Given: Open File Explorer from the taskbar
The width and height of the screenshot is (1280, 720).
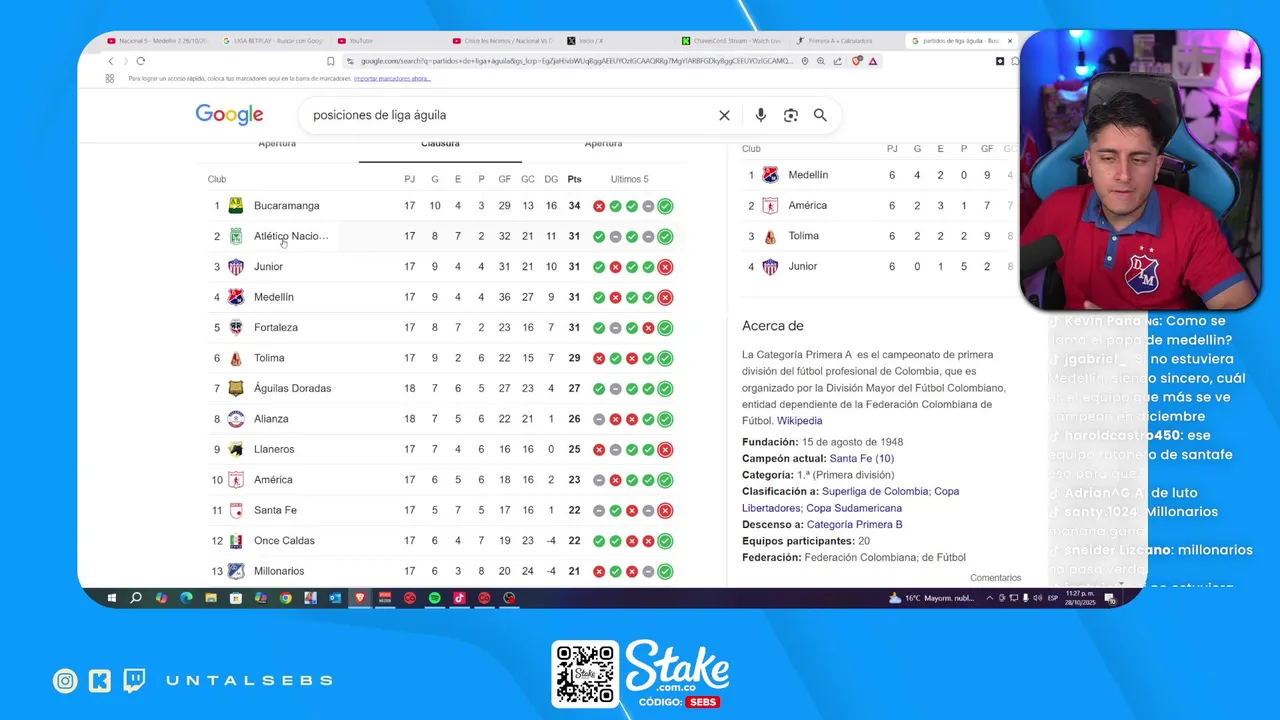Looking at the screenshot, I should coord(211,598).
